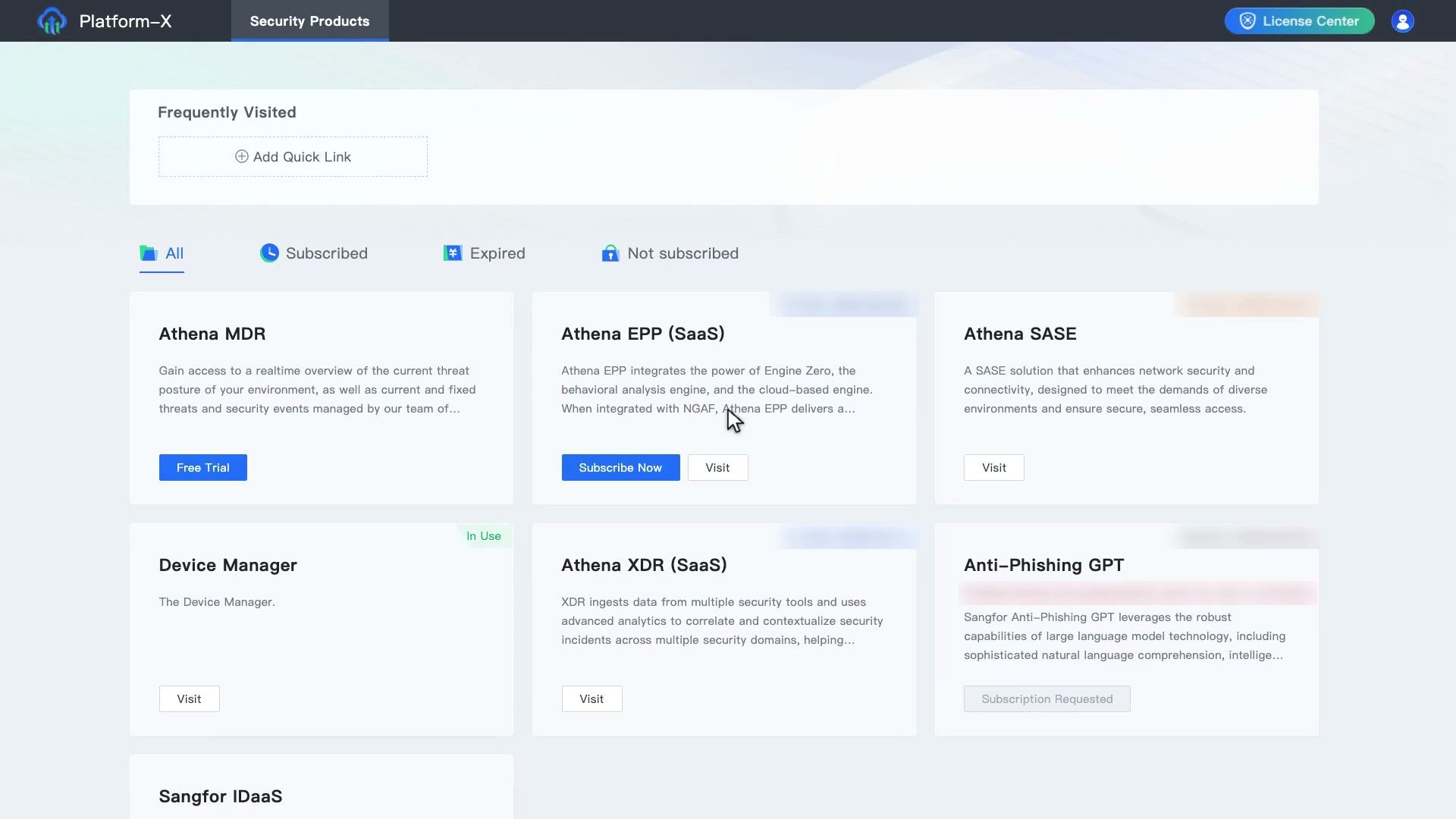
Task: Click Subscribe Now for Athena EPP
Action: 620,468
